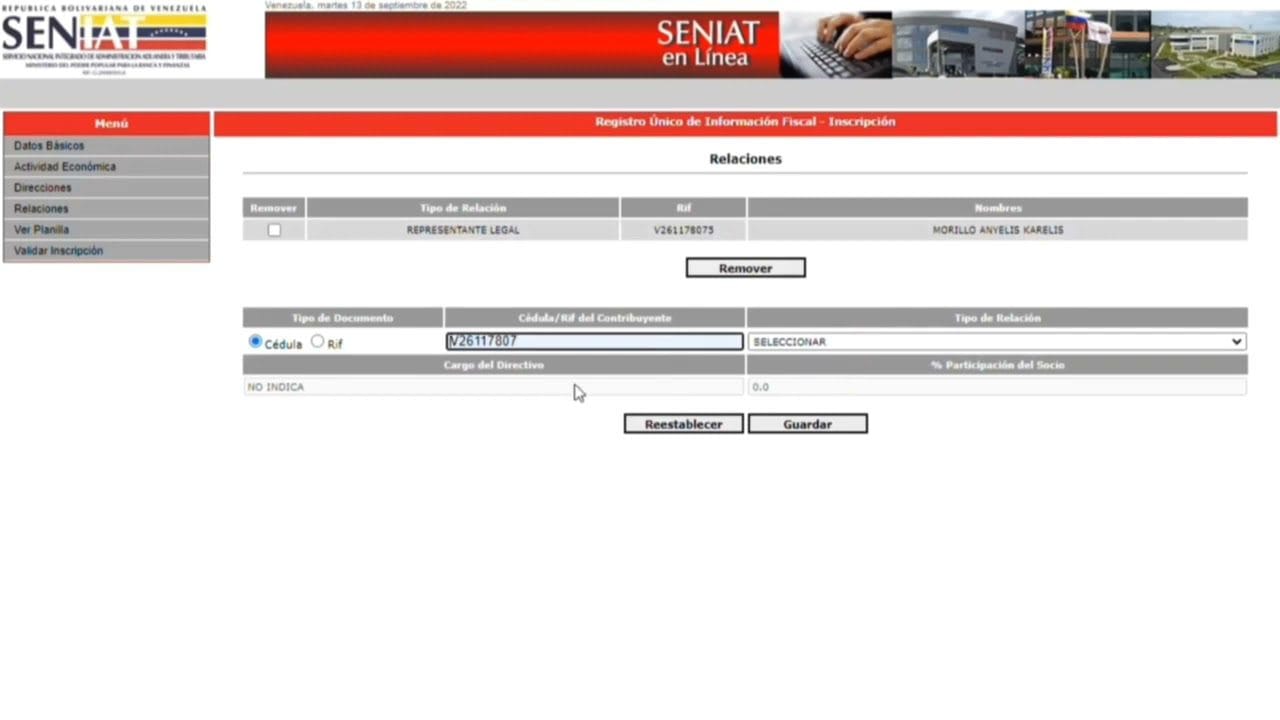This screenshot has height=720, width=1280.
Task: Click the Remover button
Action: coord(745,268)
